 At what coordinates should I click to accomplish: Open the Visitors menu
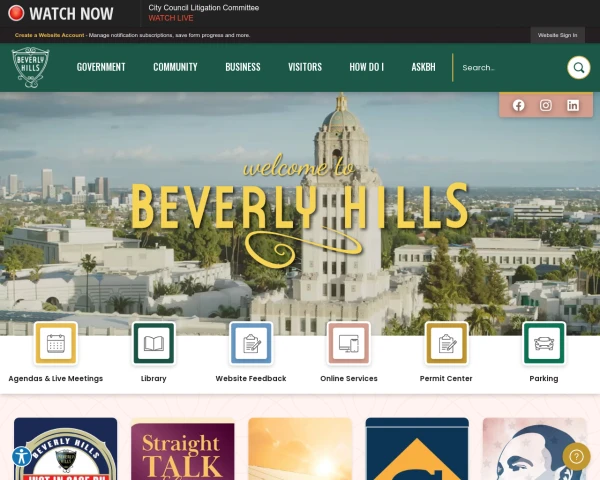pyautogui.click(x=305, y=67)
